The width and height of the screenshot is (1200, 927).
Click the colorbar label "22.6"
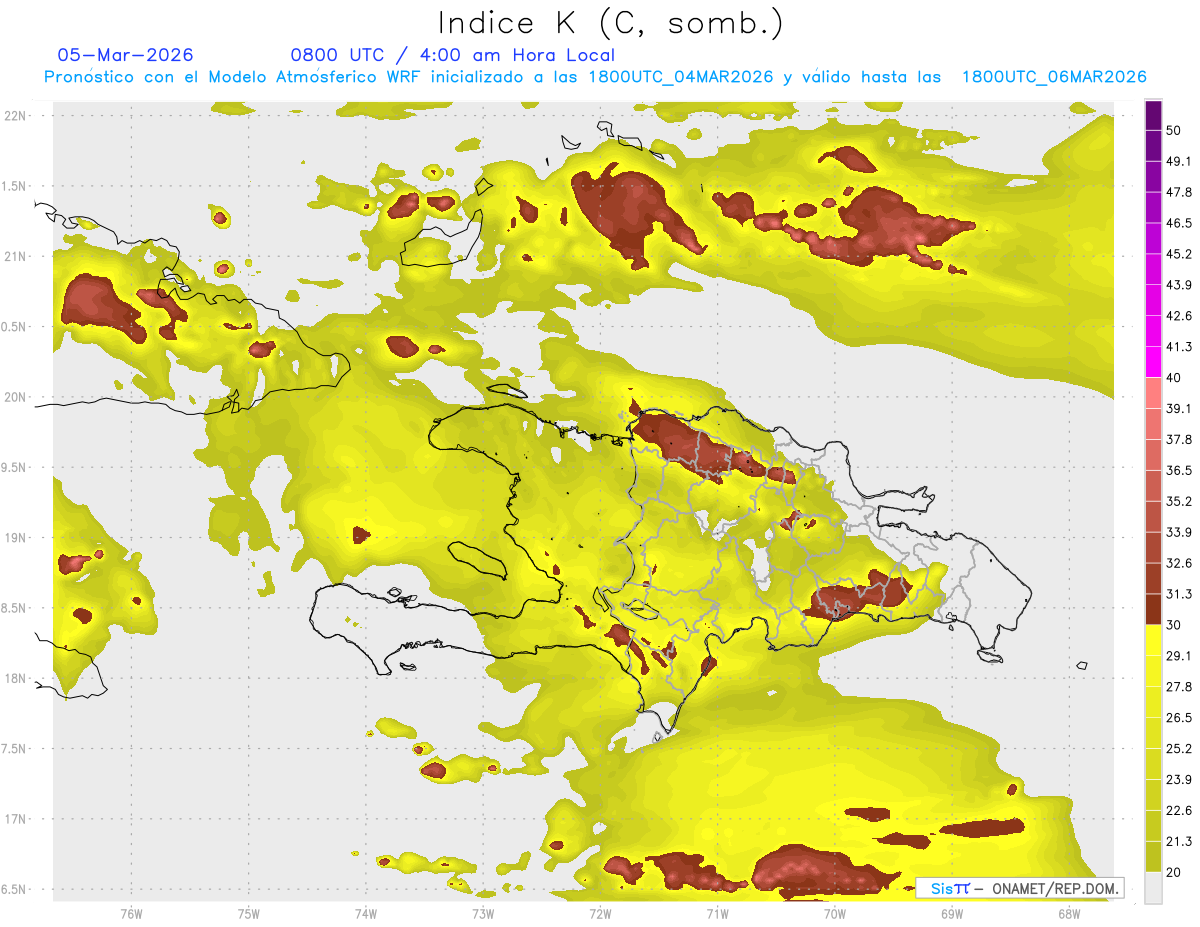1179,811
